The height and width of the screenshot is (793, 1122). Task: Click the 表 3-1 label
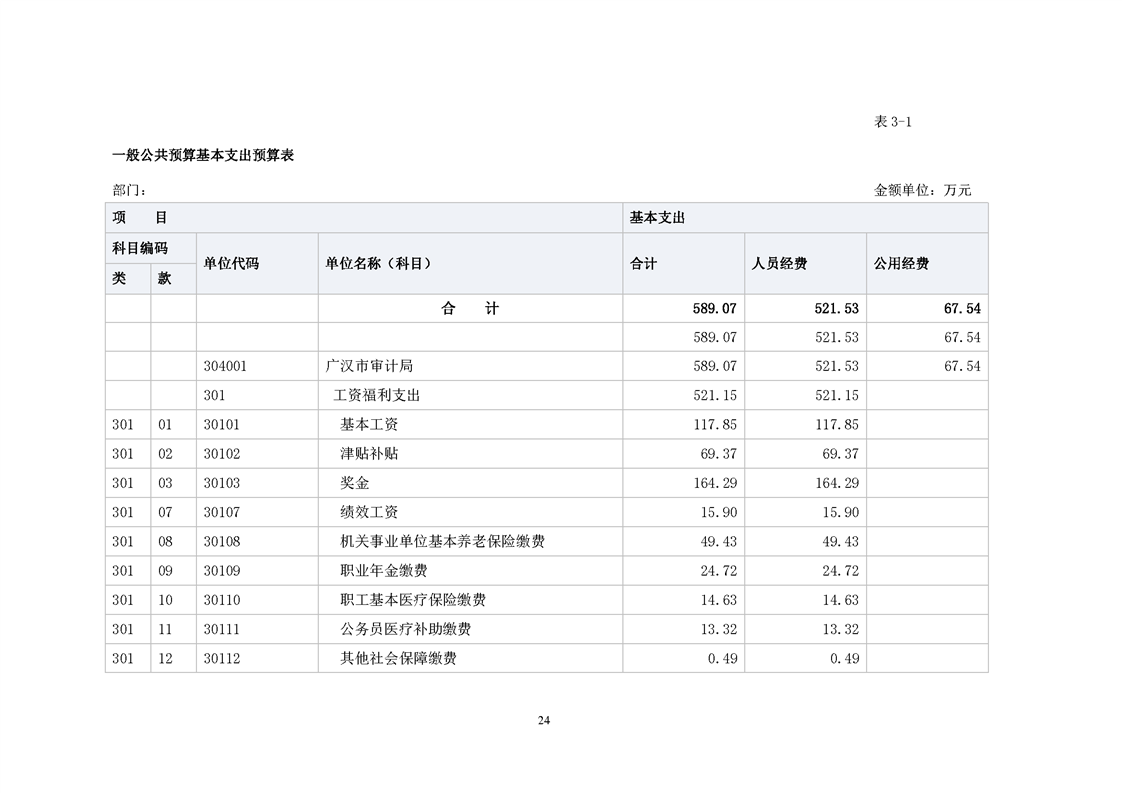892,122
